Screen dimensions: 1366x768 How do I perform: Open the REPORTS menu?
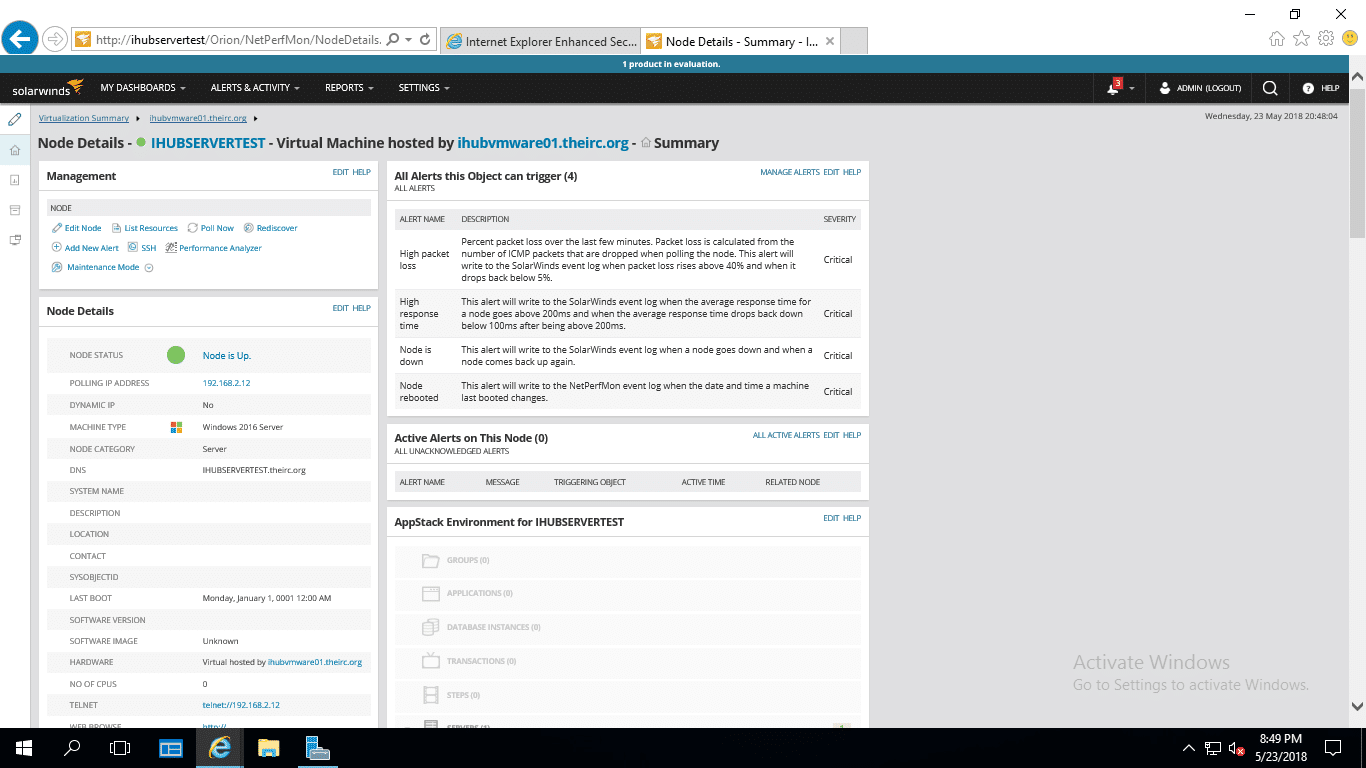[349, 88]
